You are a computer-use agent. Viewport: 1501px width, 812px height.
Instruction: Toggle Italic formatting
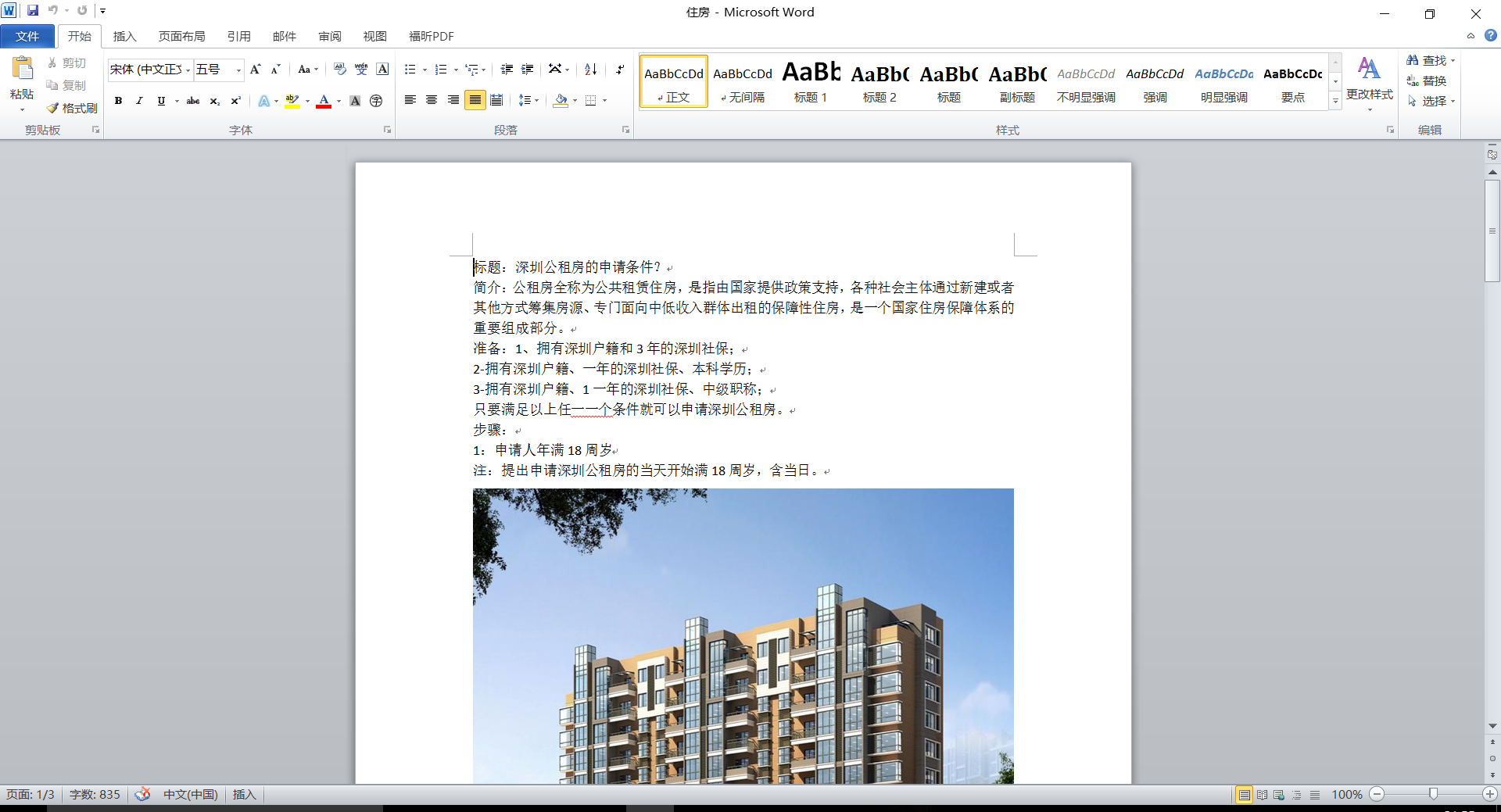(139, 101)
